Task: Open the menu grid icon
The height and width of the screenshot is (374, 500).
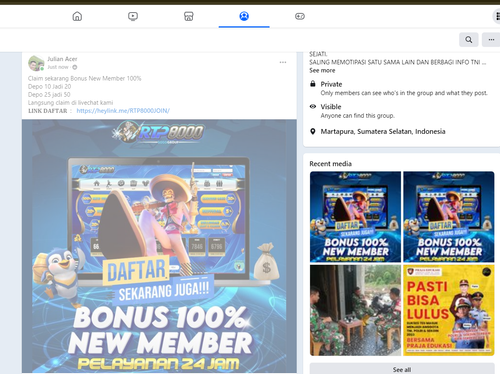Action: coord(497,16)
